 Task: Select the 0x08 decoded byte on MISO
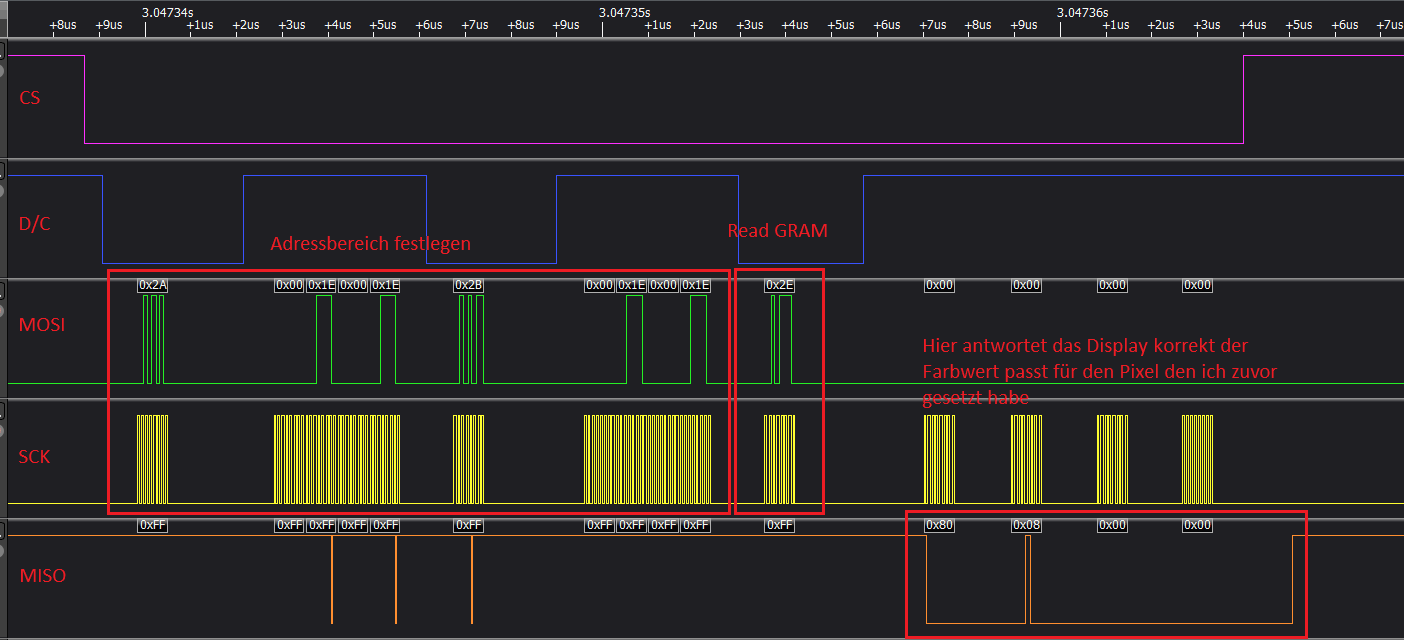(x=1027, y=525)
